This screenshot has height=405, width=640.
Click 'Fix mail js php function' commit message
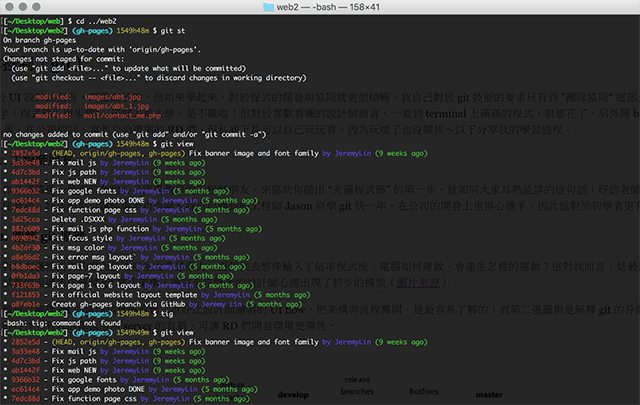100,229
